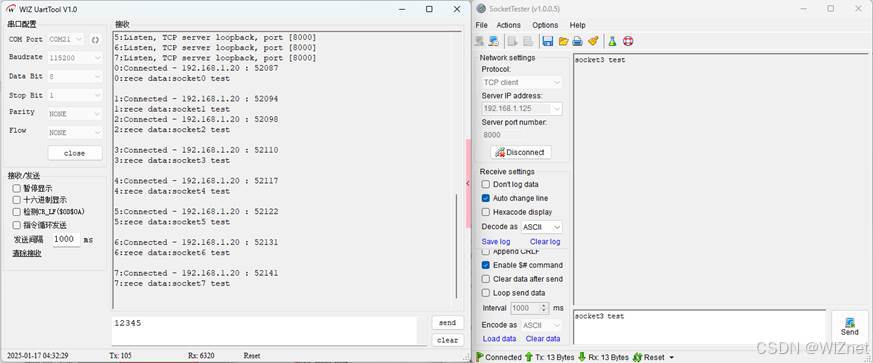Screen dimensions: 873x363
Task: Click the broom Clear icon in toolbar
Action: (x=593, y=41)
